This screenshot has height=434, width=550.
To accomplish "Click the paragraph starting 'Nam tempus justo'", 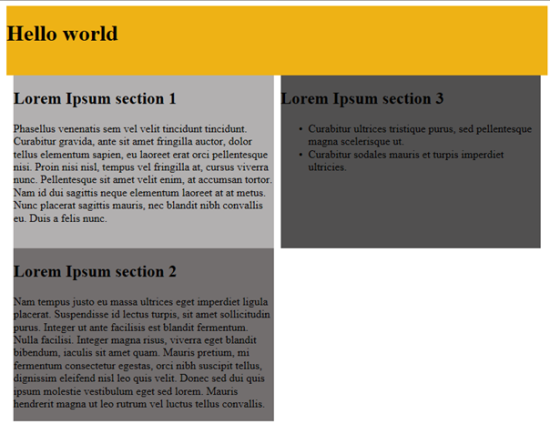I will [142, 353].
